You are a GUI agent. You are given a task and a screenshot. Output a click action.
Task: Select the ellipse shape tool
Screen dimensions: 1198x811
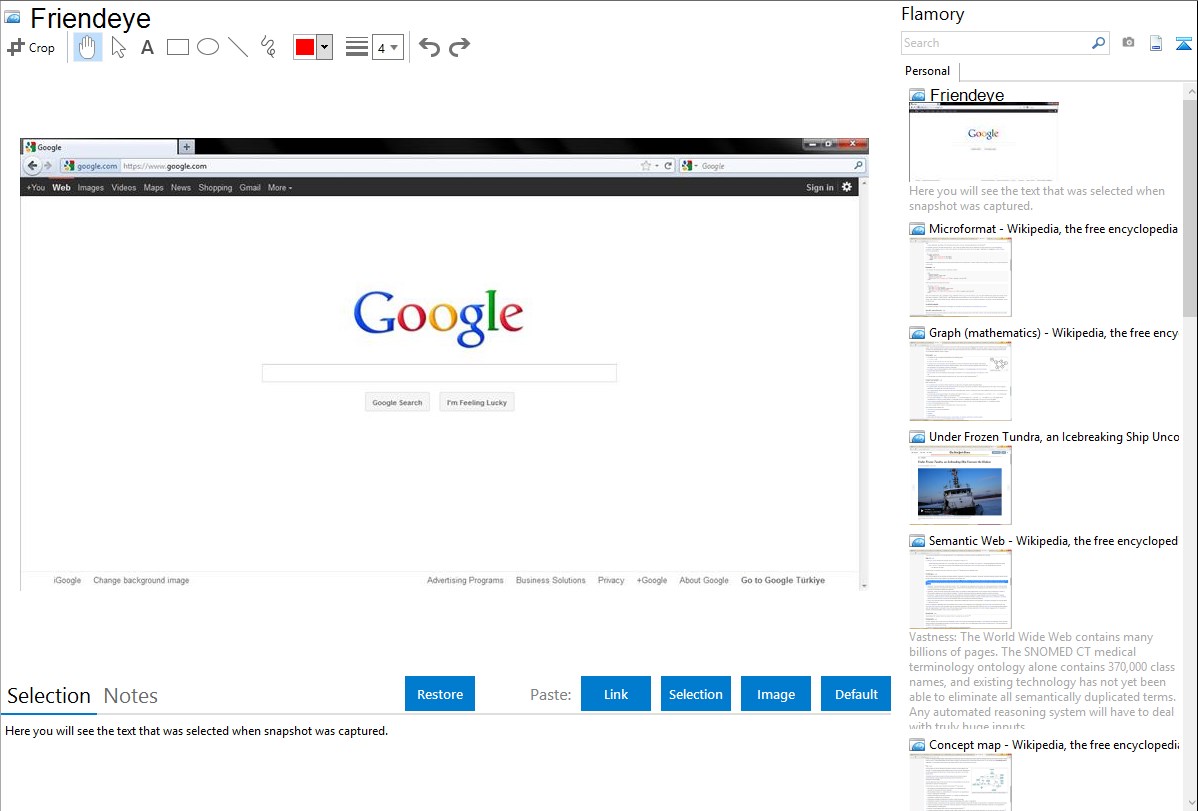pos(208,47)
